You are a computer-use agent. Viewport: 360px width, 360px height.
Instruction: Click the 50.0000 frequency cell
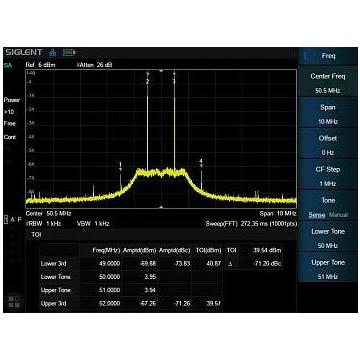109,277
